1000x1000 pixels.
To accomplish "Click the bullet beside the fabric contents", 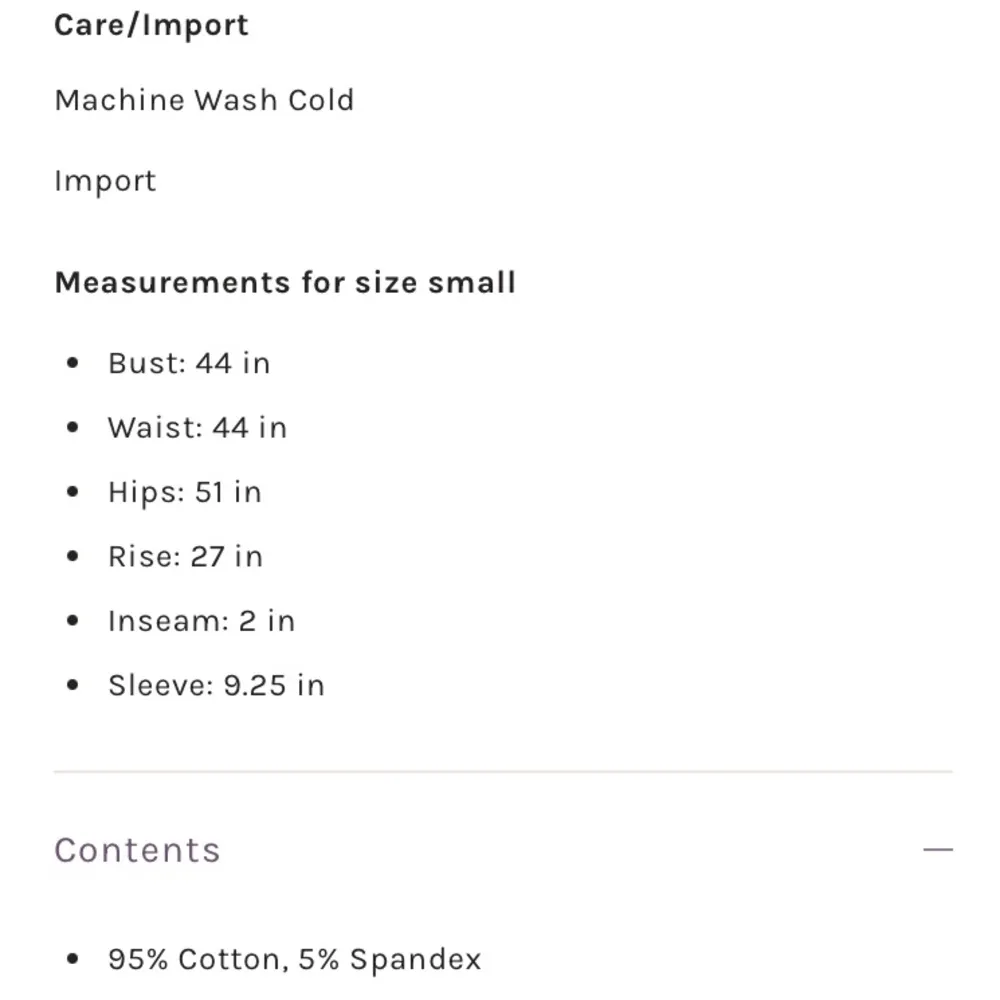I will [72, 961].
